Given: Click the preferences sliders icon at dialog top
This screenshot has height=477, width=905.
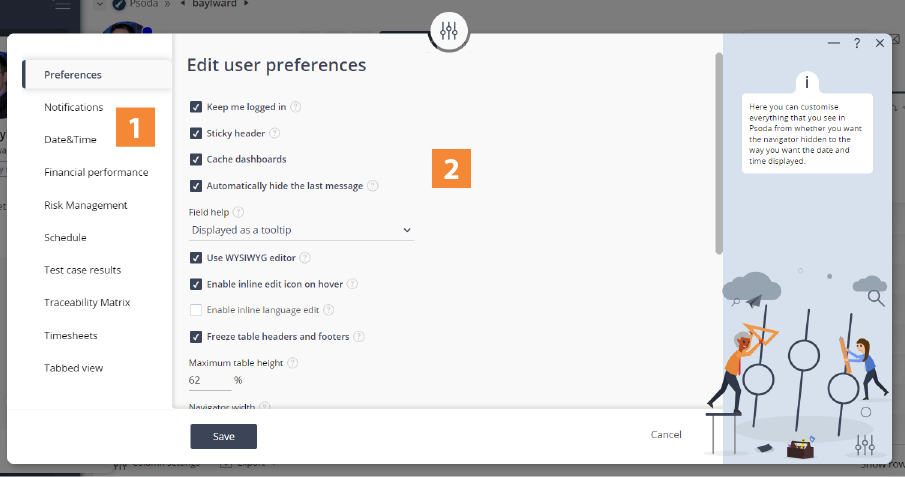Looking at the screenshot, I should click(448, 31).
